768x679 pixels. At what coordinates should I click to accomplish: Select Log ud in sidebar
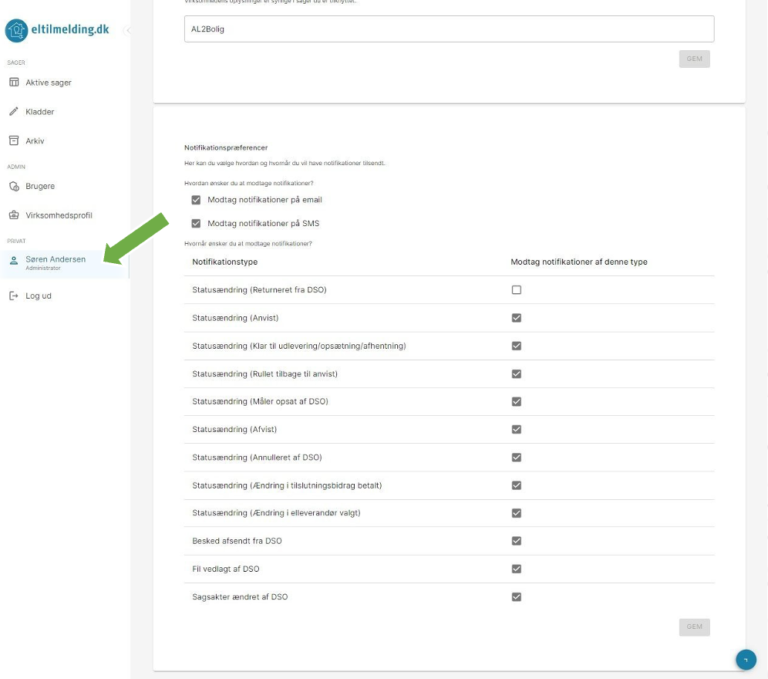(38, 296)
